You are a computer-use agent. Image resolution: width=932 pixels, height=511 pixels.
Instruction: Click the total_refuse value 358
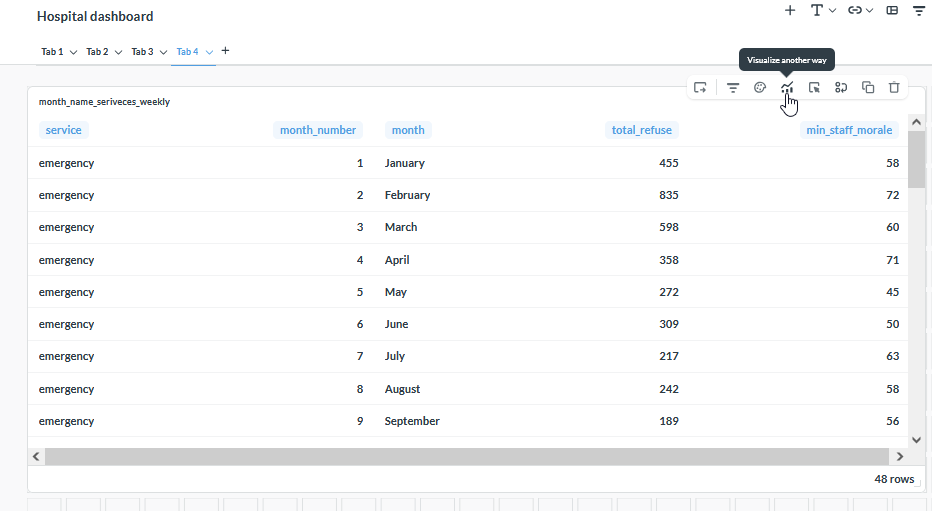tap(669, 260)
